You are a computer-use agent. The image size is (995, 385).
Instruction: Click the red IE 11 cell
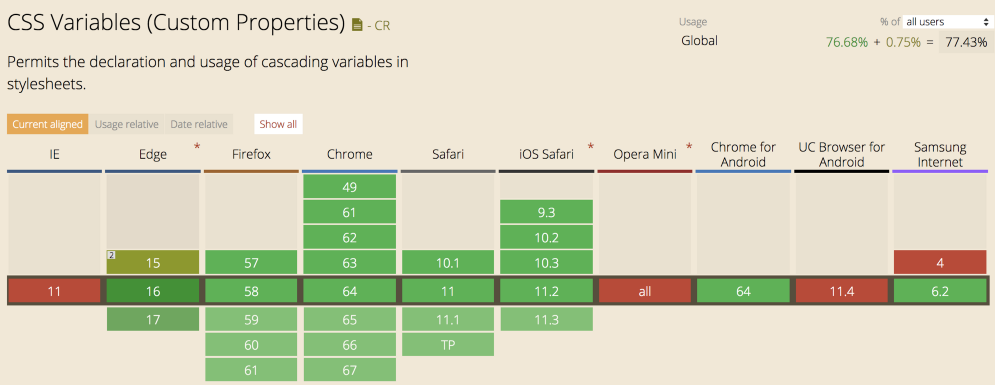[x=55, y=291]
